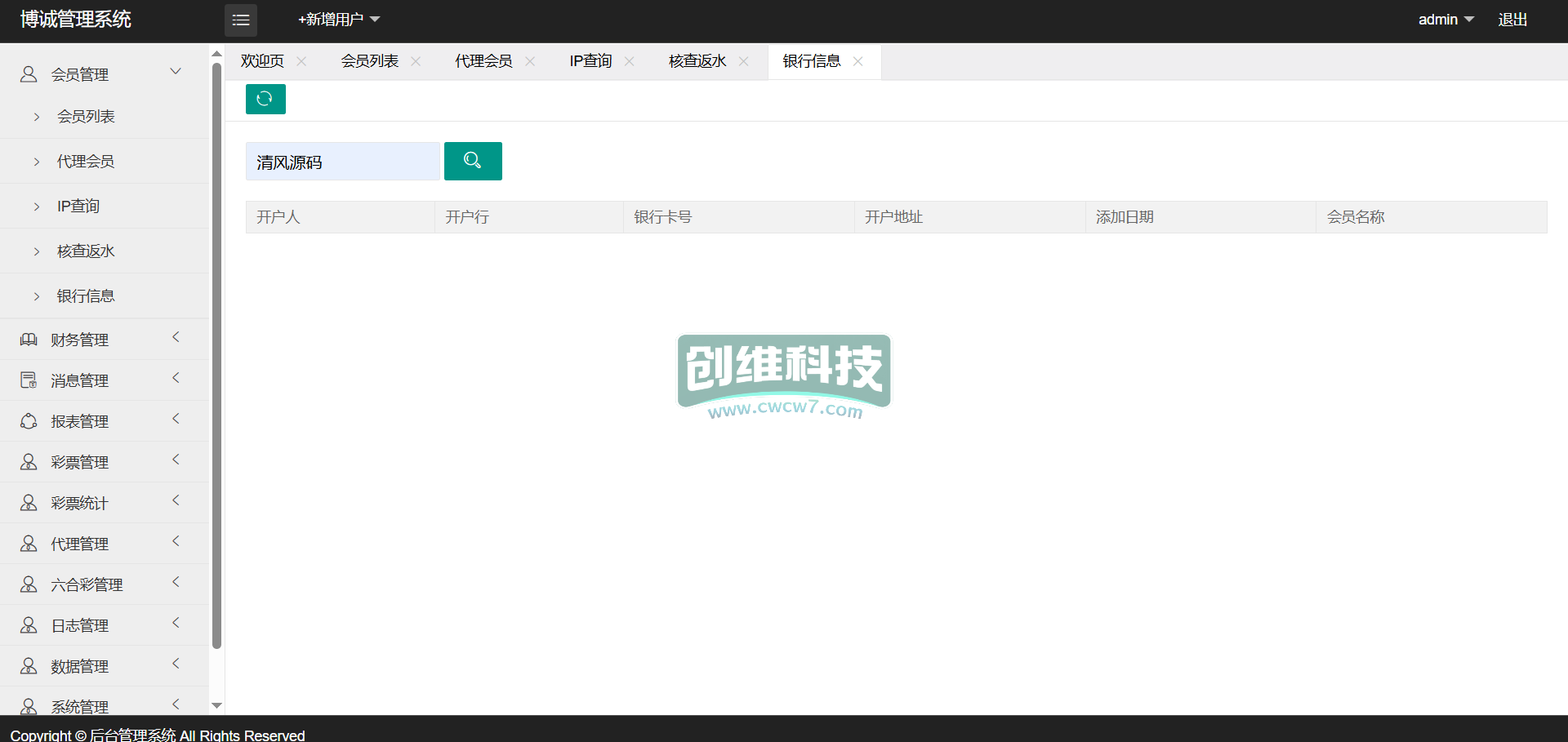Screen dimensions: 1568x742
Task: Click the sidebar scroll up arrow
Action: [x=216, y=54]
